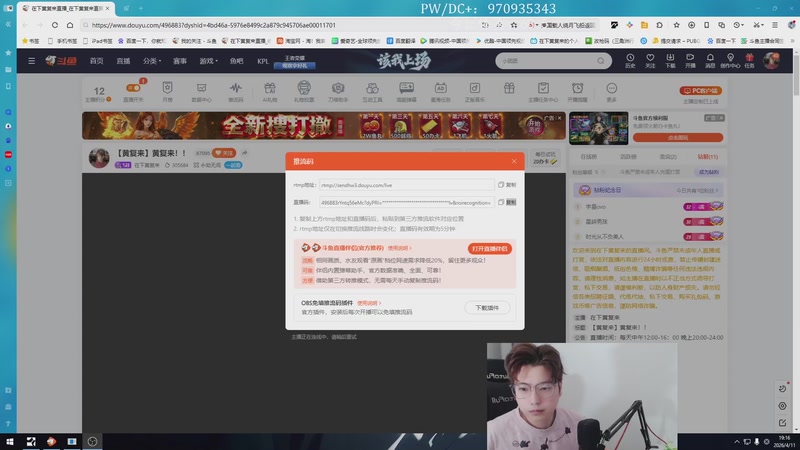Open the OBS icon in taskbar
This screenshot has width=800, height=450.
pyautogui.click(x=92, y=441)
